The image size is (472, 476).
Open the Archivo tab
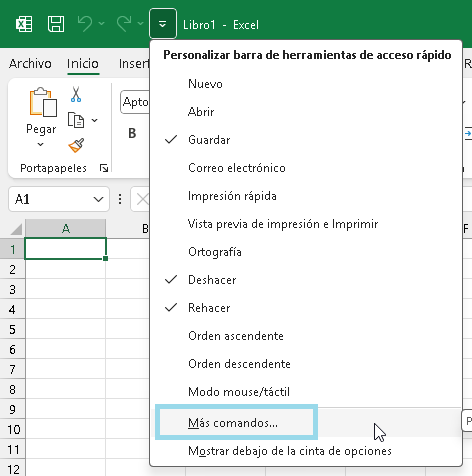30,63
